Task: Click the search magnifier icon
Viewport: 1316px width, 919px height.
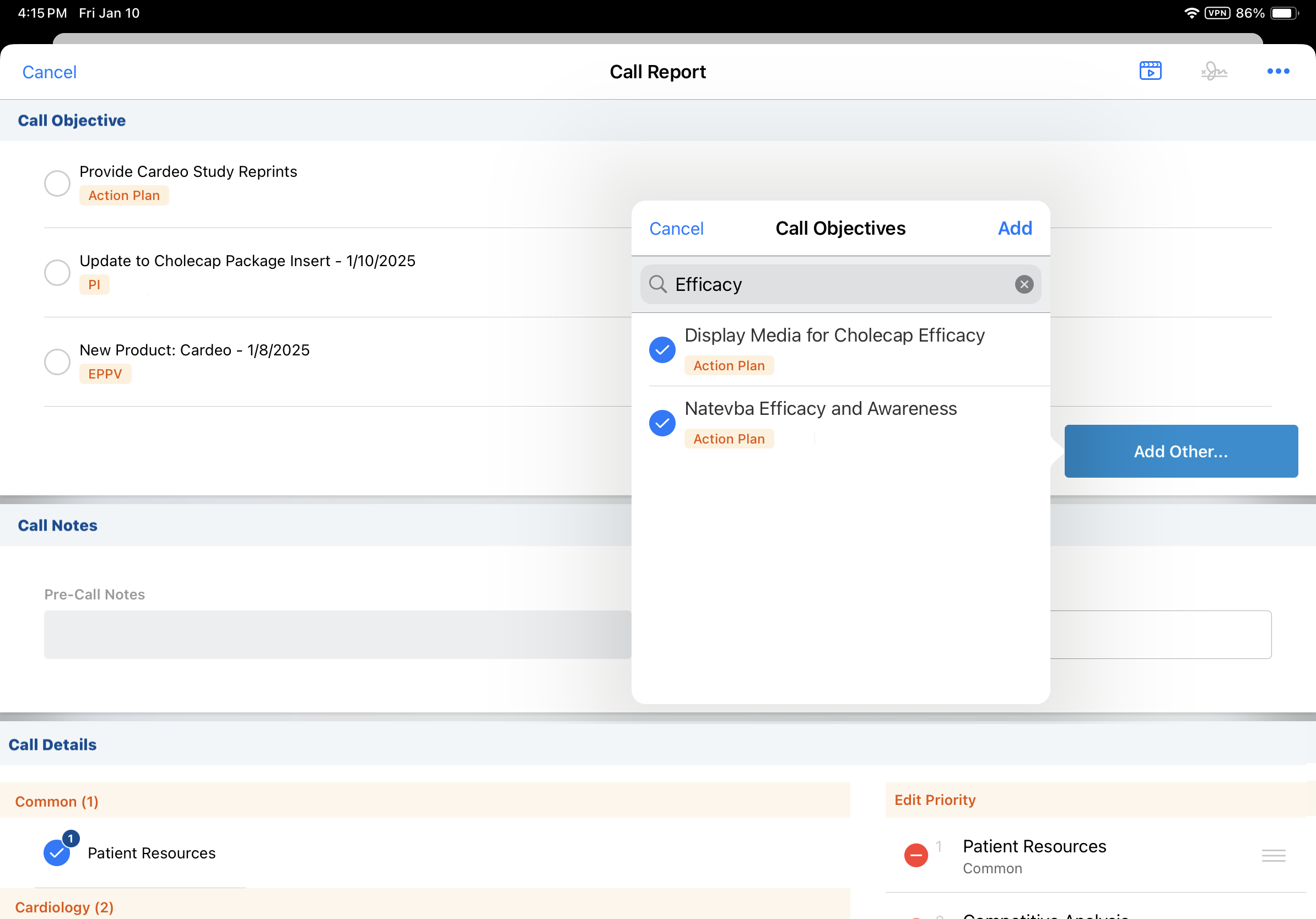Action: click(657, 284)
